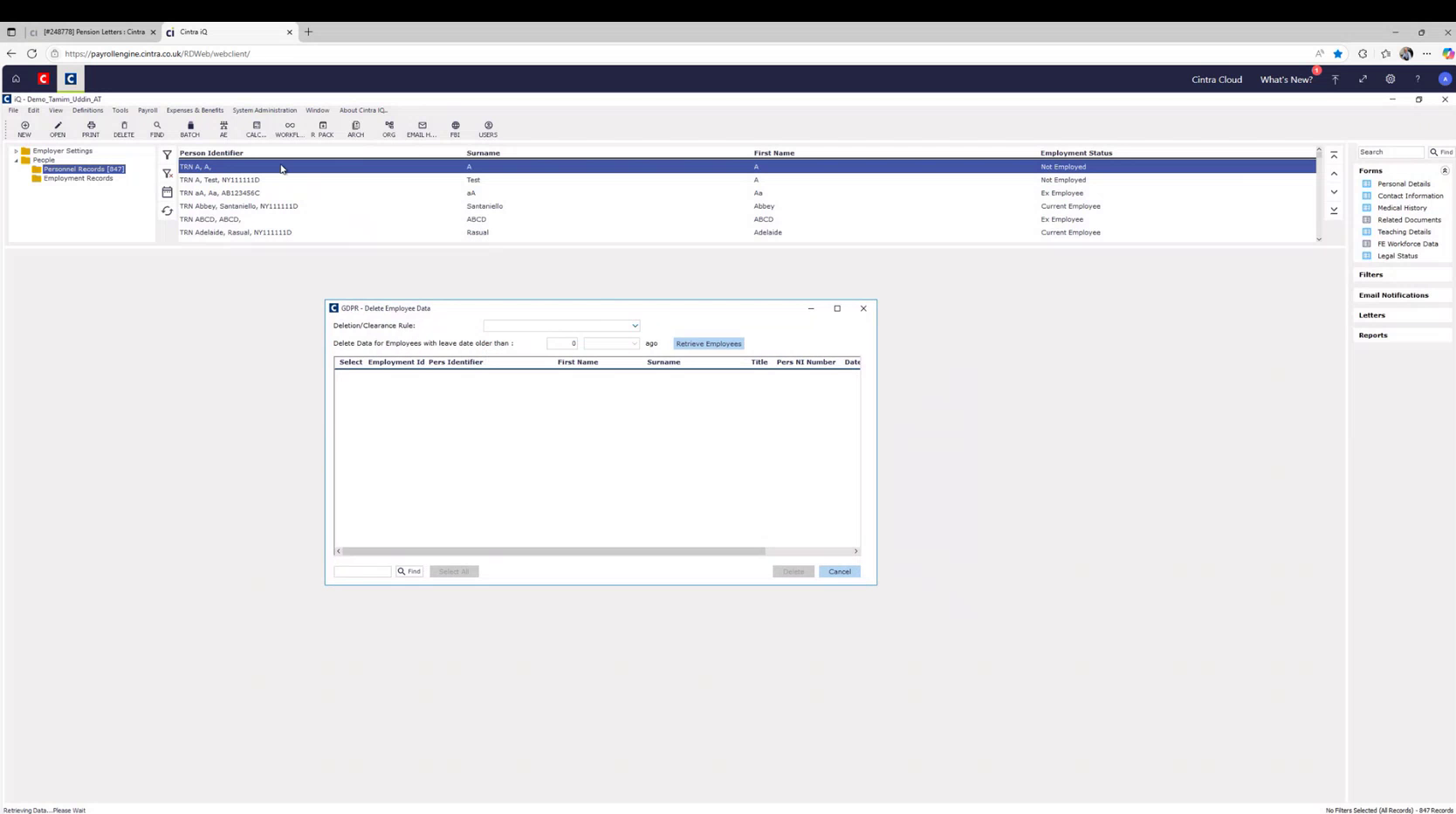
Task: Click the Retrieve Employees button
Action: pyautogui.click(x=708, y=343)
